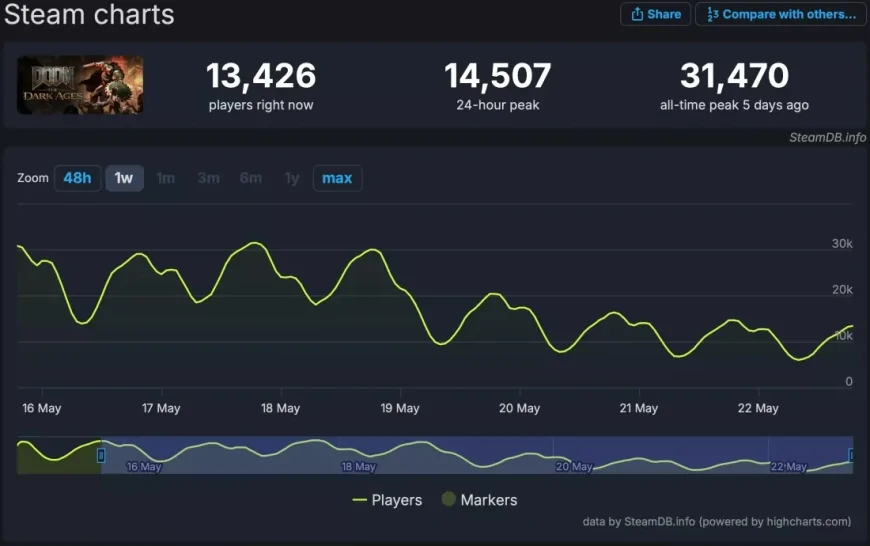Image resolution: width=870 pixels, height=546 pixels.
Task: Click the Players legend line symbol
Action: [360, 500]
